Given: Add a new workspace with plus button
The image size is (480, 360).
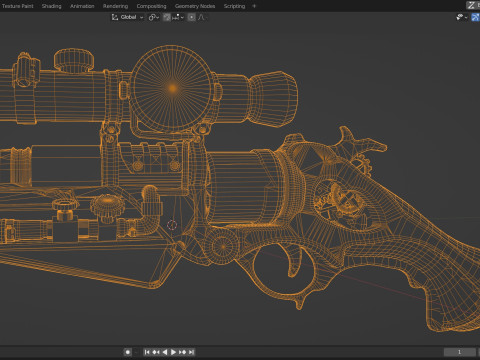Looking at the screenshot, I should pyautogui.click(x=254, y=6).
